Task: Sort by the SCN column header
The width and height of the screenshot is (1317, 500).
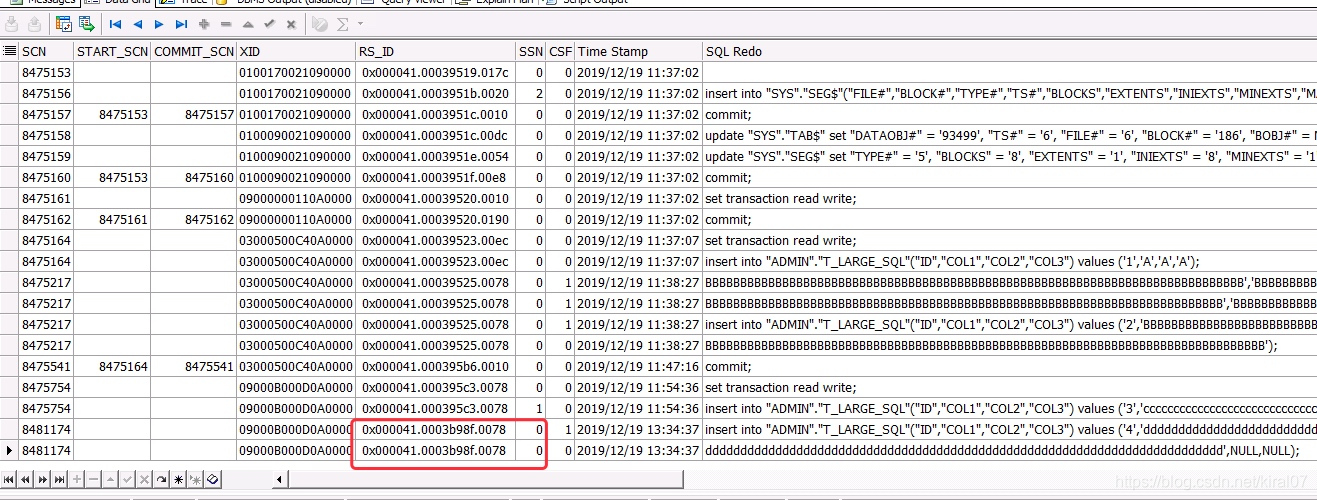Action: coord(46,51)
